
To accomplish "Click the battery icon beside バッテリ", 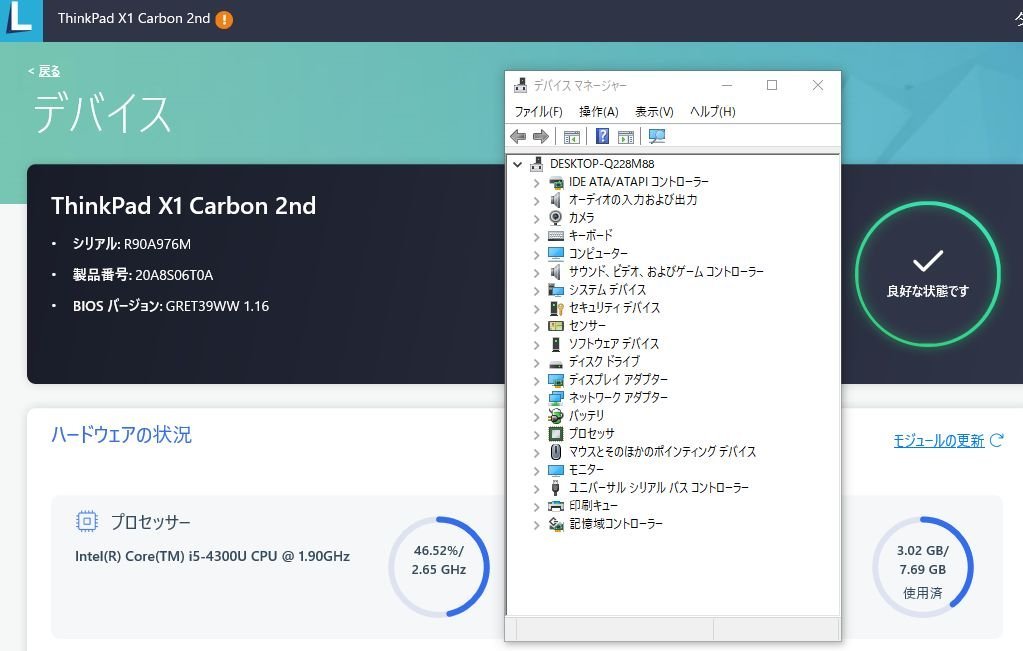I will tap(556, 416).
